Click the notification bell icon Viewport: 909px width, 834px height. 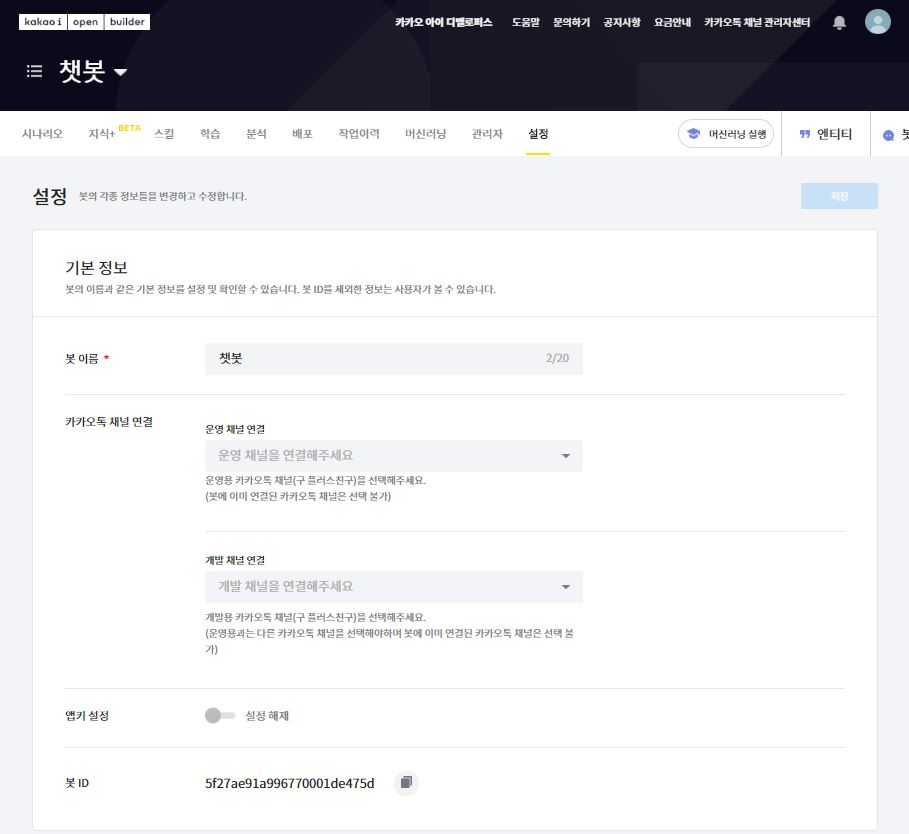(x=839, y=22)
